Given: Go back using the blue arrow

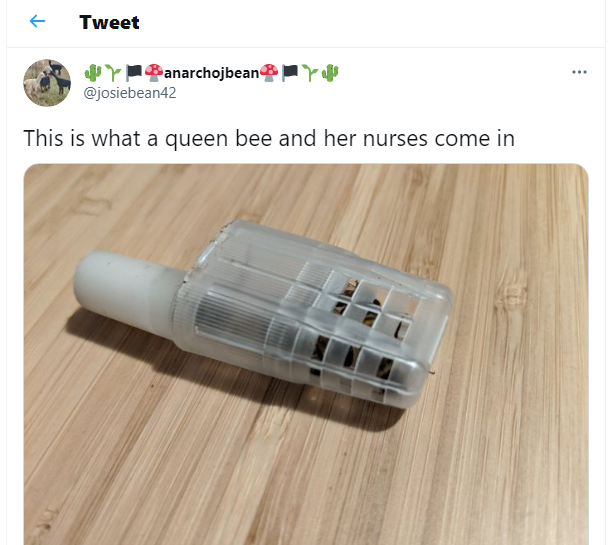Looking at the screenshot, I should click(37, 21).
